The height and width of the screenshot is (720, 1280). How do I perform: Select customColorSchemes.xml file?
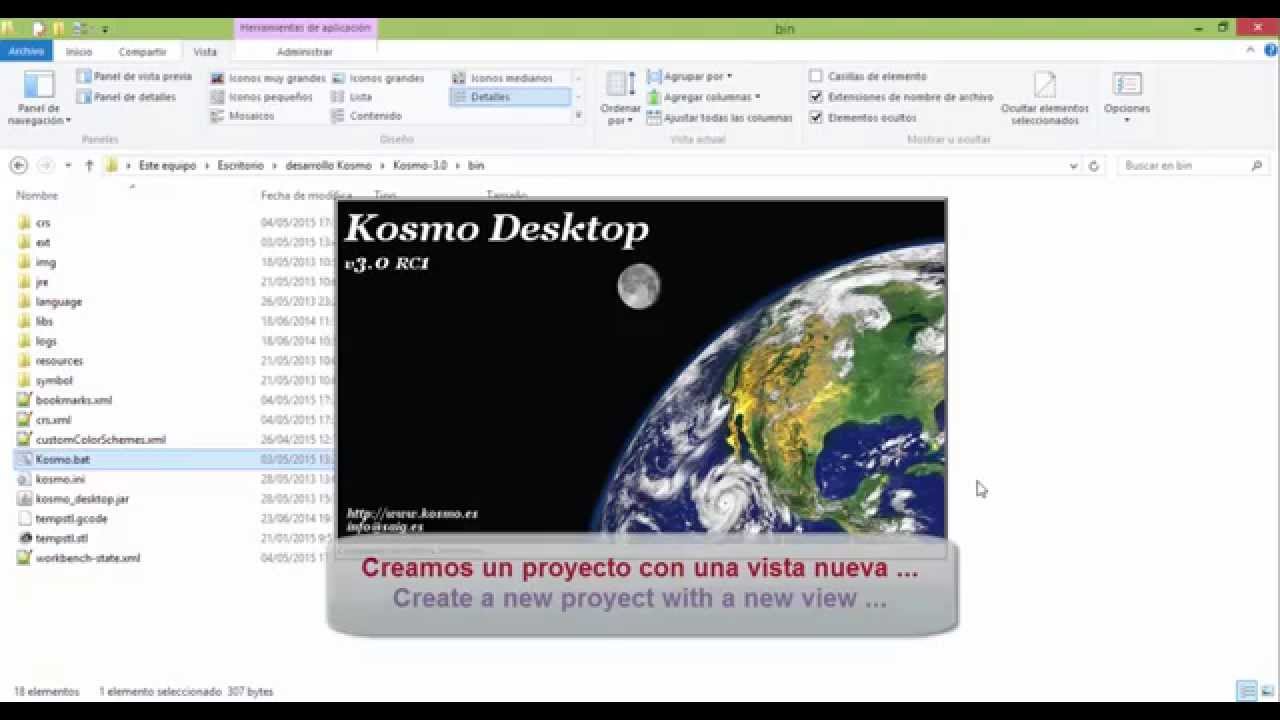100,439
